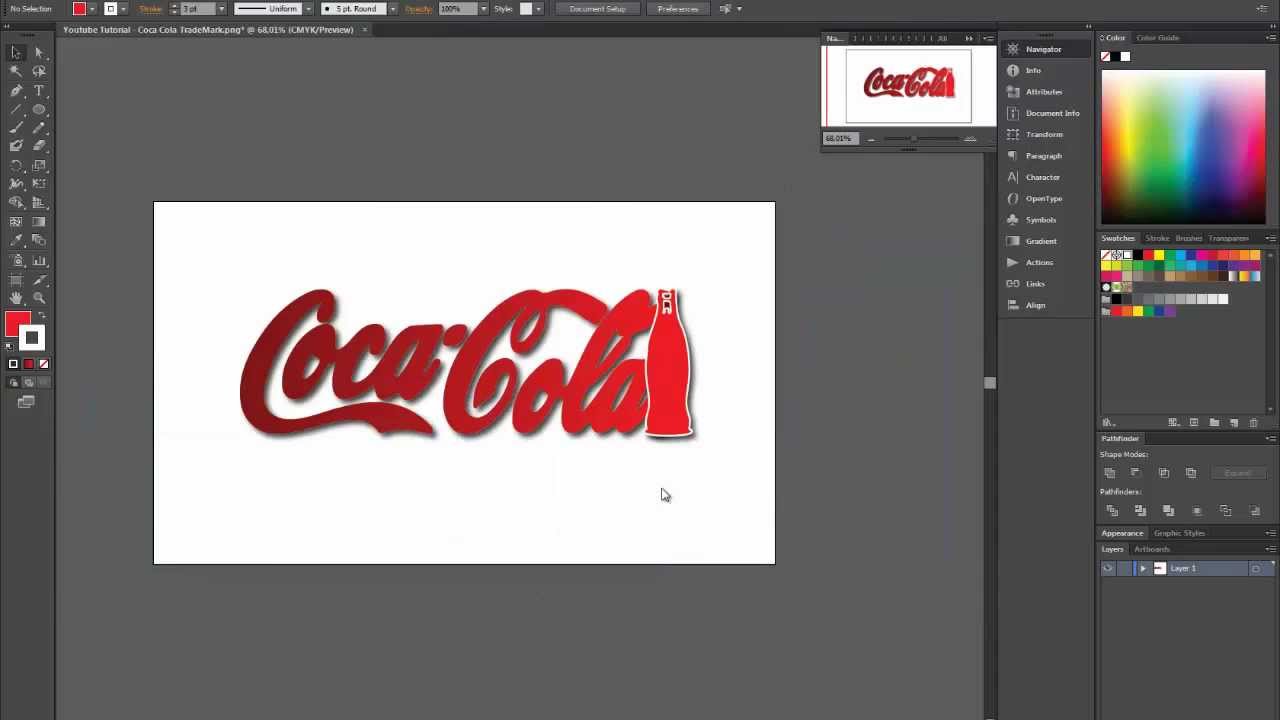Pick the Pencil tool
Screen dimensions: 1280x720
[x=39, y=128]
